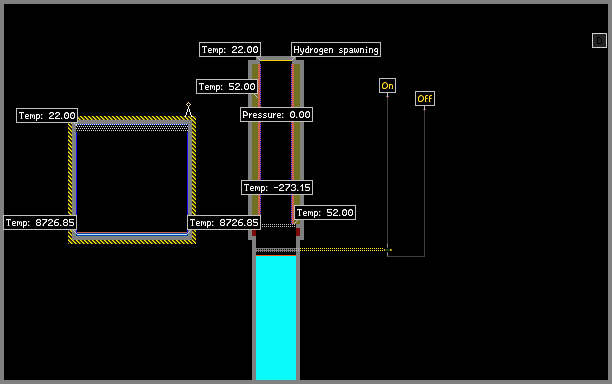612x384 pixels.
Task: Click the Pressure: 0.00 sign
Action: click(x=276, y=115)
